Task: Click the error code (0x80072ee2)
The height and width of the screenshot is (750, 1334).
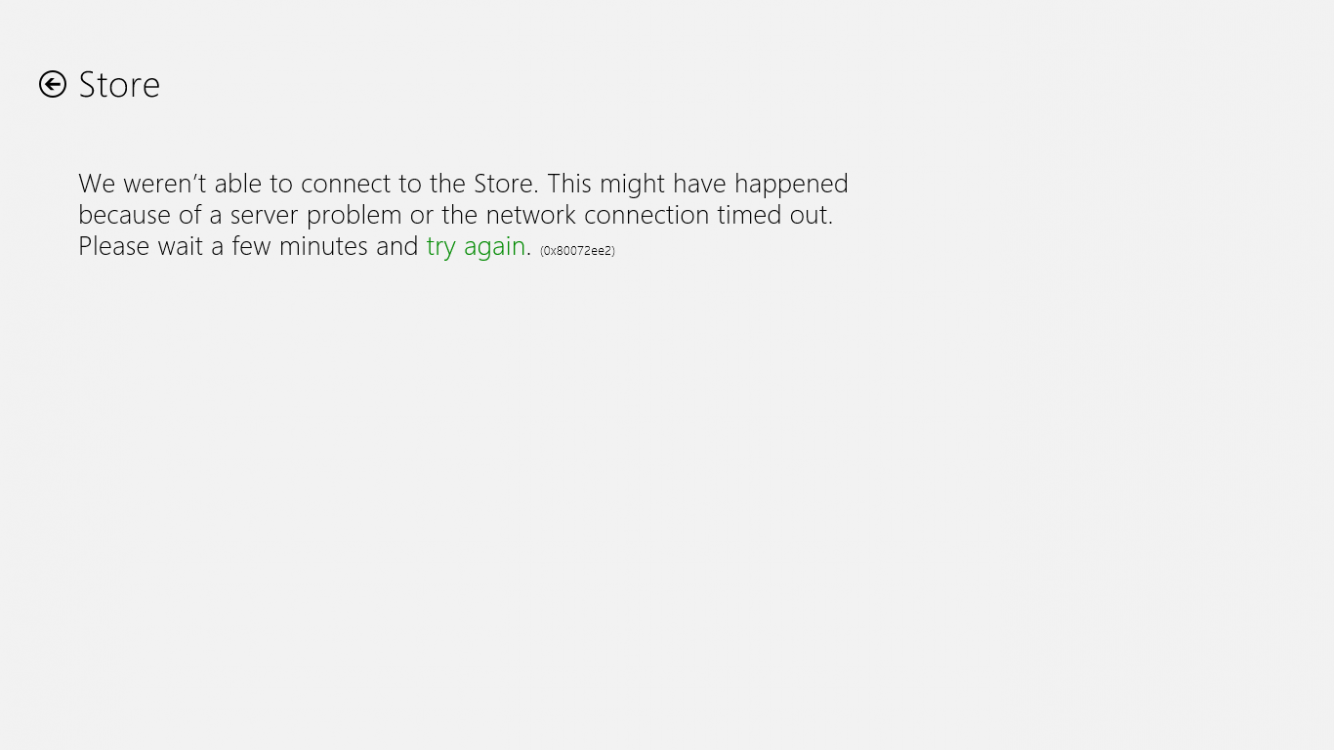Action: 577,251
